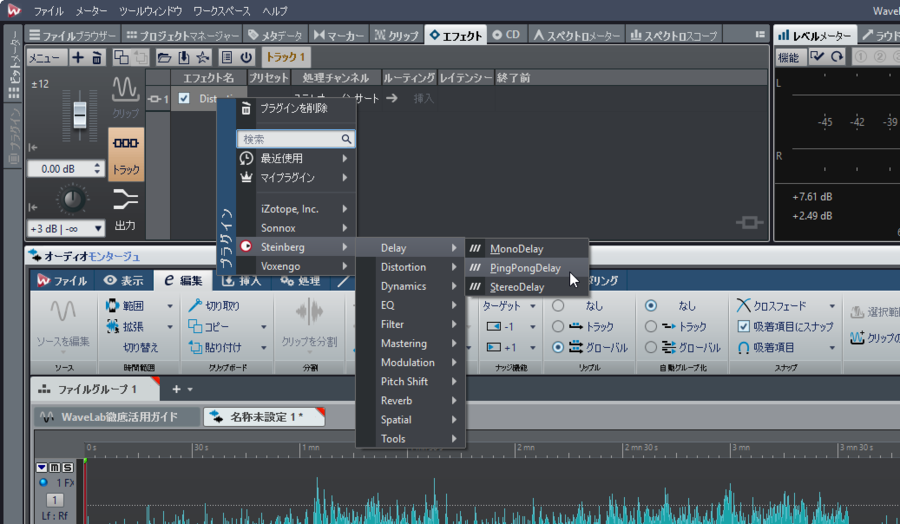Click the 拡張 extend icon
This screenshot has height=524, width=900.
point(112,326)
